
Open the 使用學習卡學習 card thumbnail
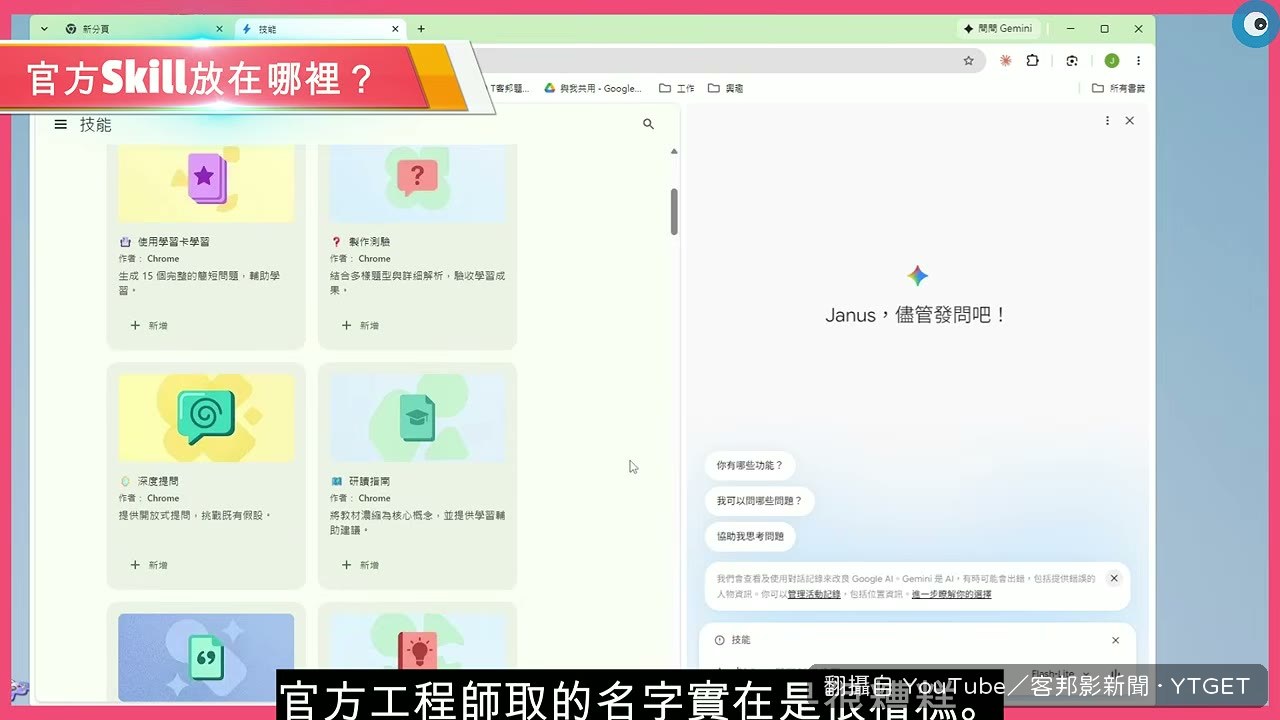pos(206,183)
